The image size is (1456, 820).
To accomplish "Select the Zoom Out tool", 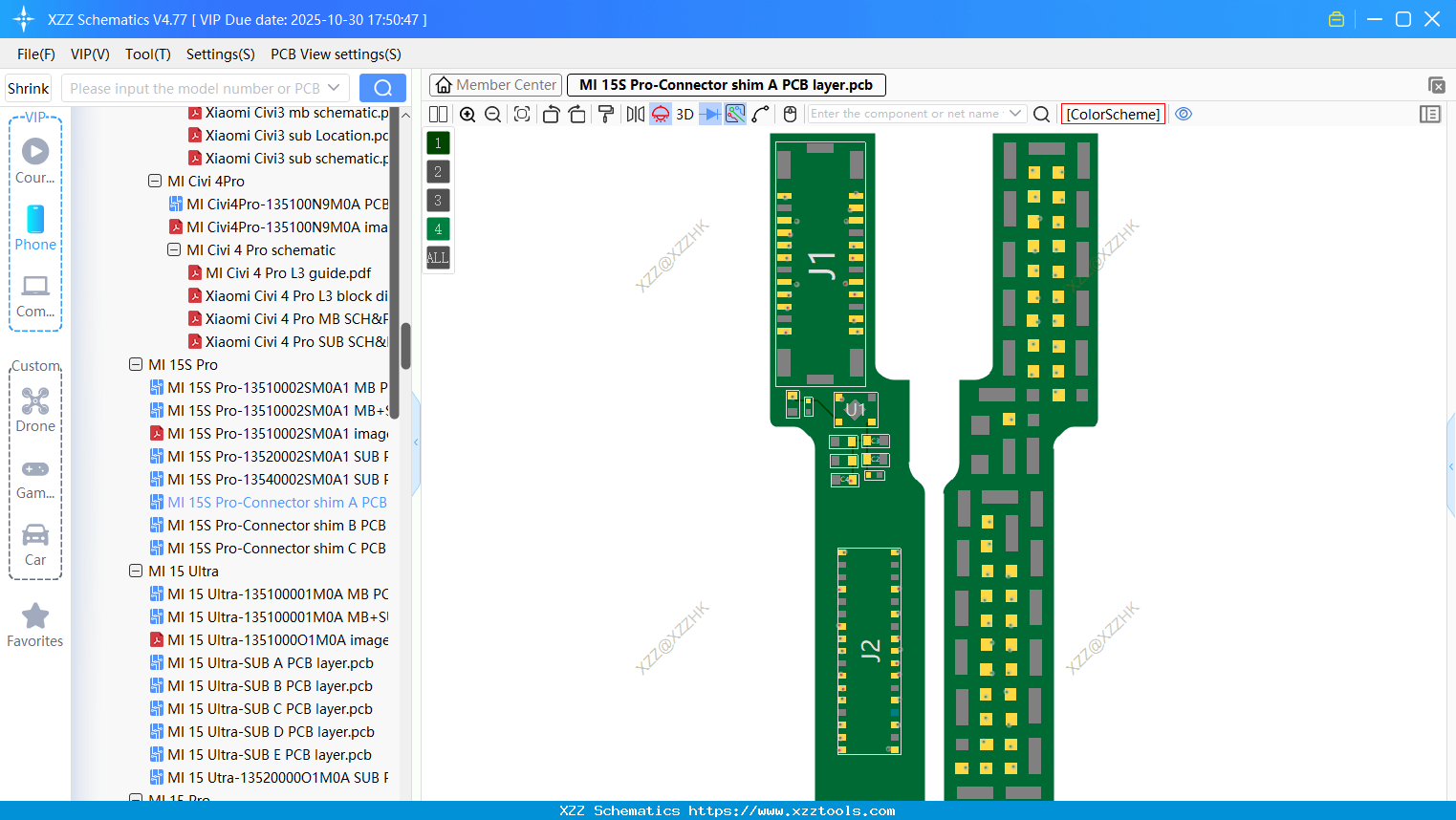I will [491, 114].
